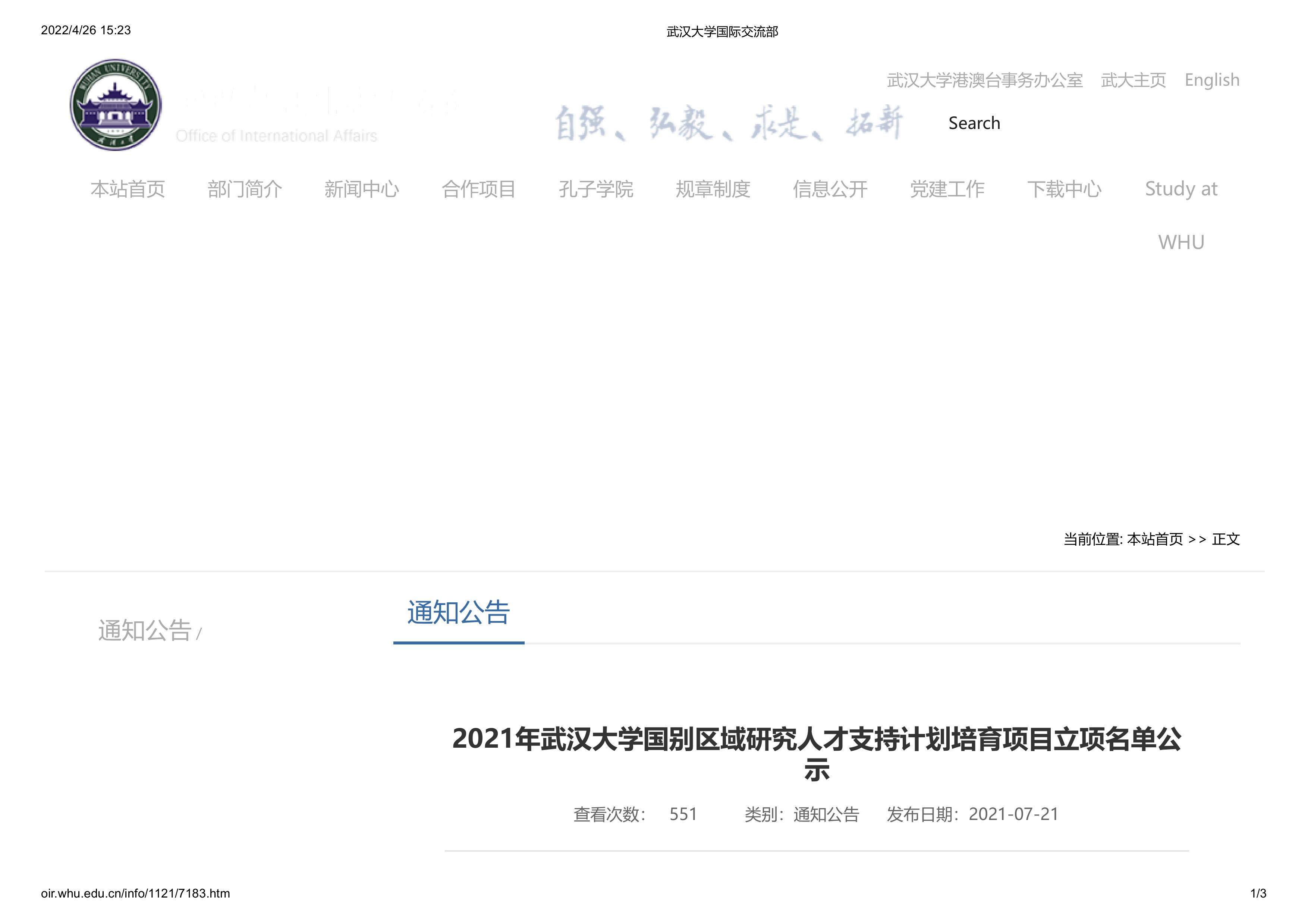The image size is (1308, 924).
Task: Click the Search input field
Action: [x=974, y=123]
